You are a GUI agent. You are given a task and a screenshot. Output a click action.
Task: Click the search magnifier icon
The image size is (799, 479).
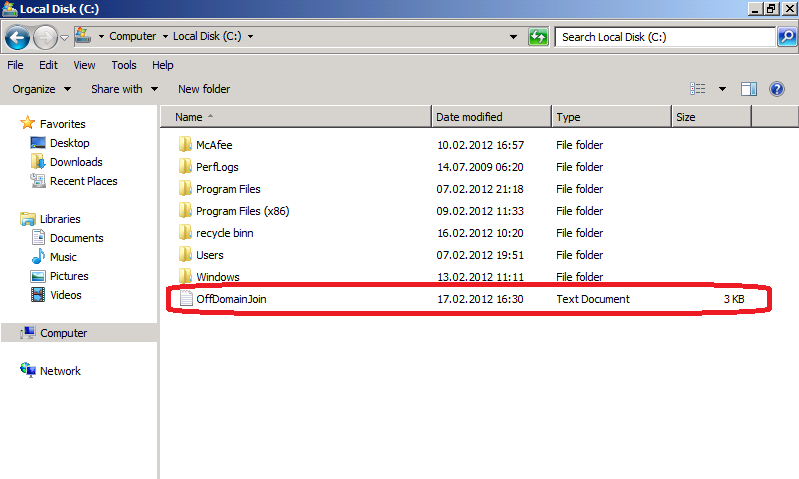[787, 37]
